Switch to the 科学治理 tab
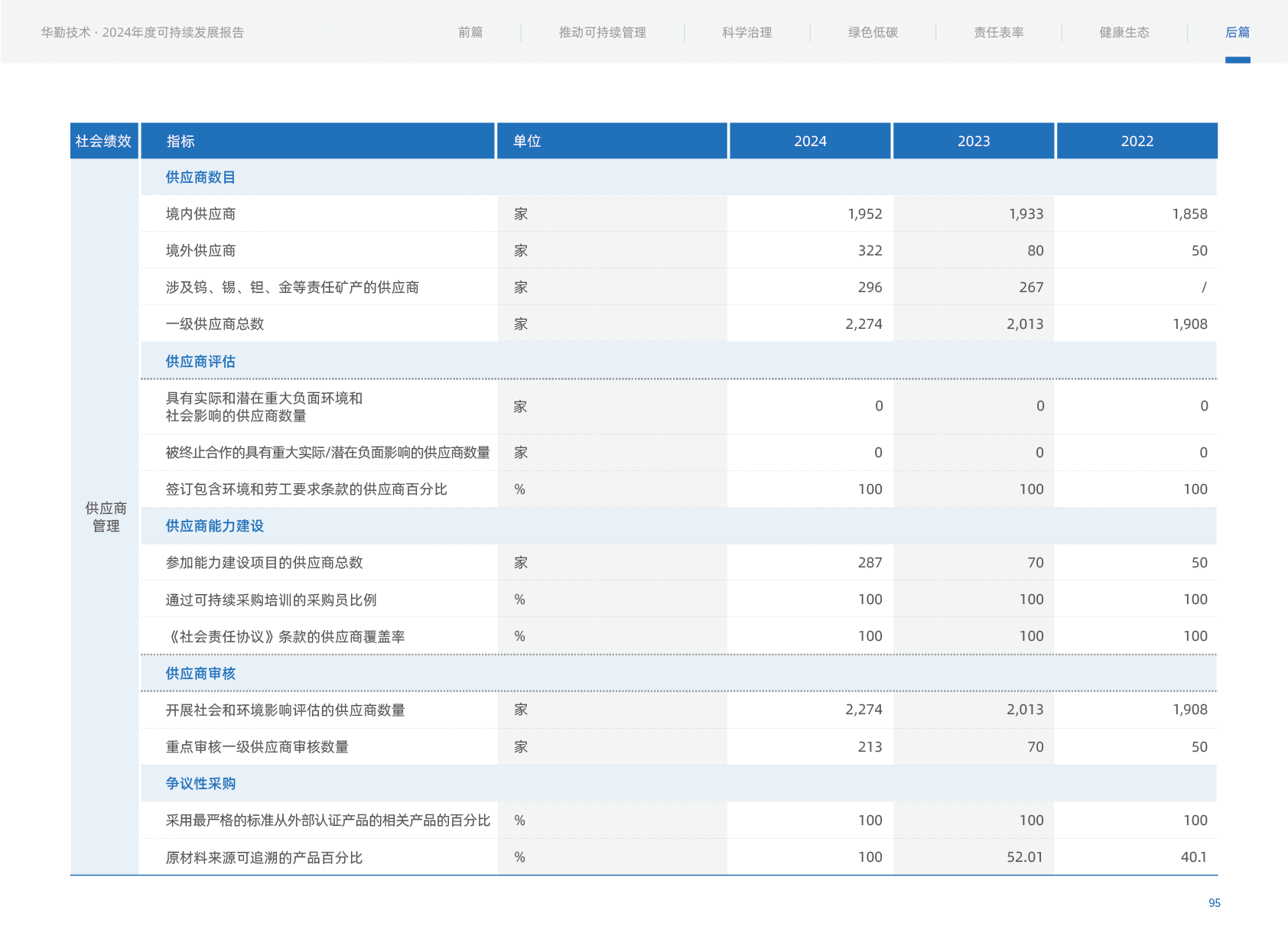Screen dimensions: 1288x949 coord(746,32)
